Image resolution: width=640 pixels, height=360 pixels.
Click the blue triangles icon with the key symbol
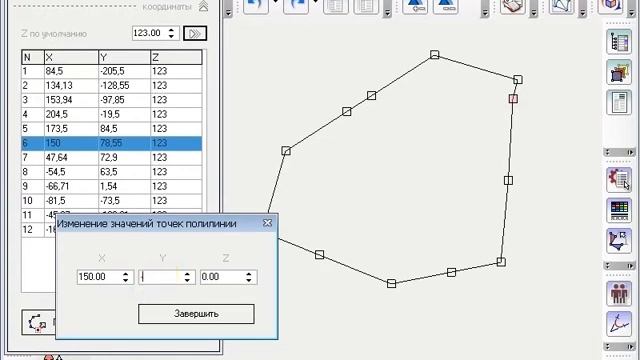415,6
